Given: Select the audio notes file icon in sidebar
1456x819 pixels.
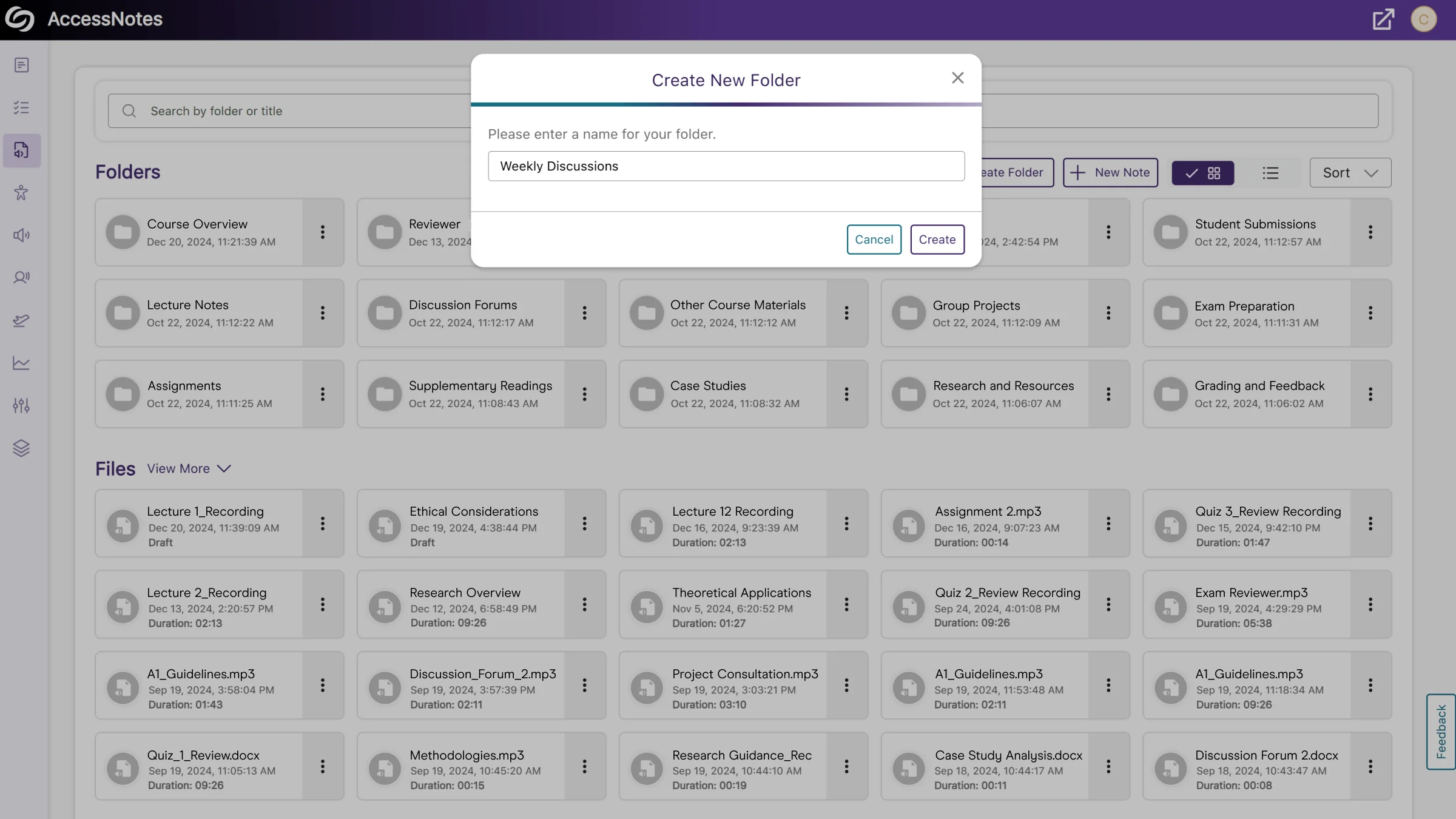Looking at the screenshot, I should (x=21, y=150).
